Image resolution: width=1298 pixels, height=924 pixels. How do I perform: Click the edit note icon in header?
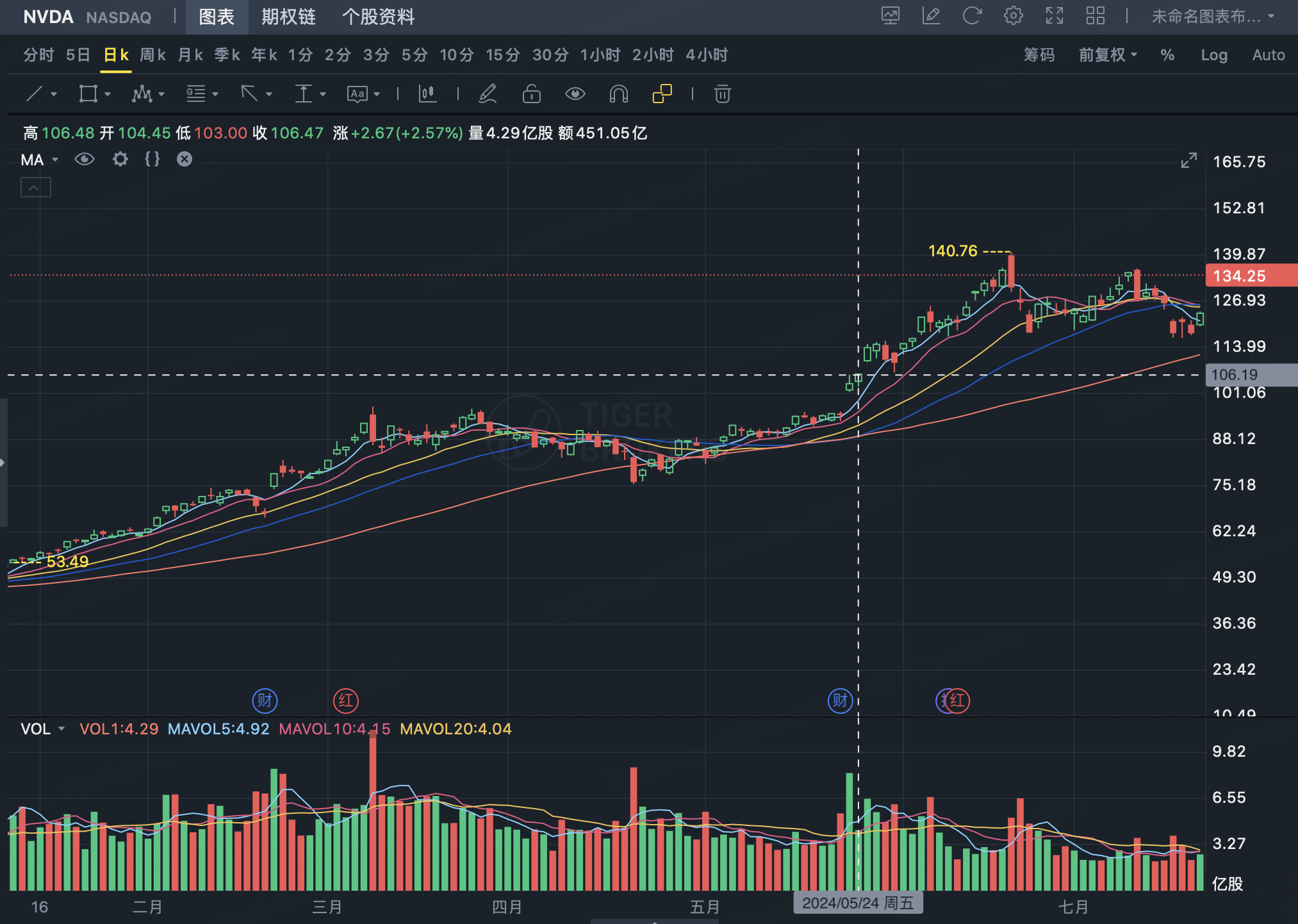(931, 16)
